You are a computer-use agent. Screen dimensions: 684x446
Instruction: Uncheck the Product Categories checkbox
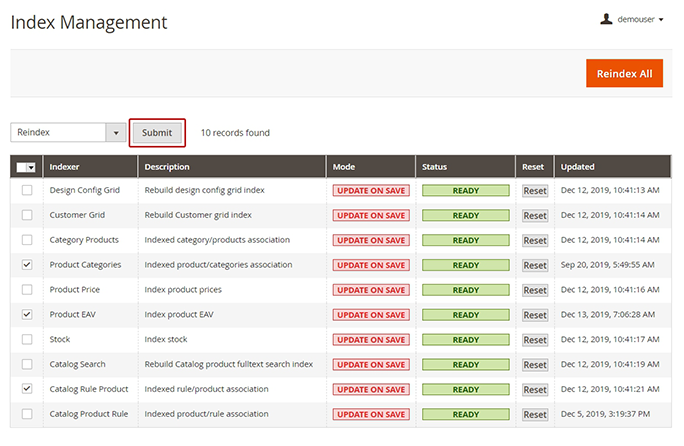[x=27, y=265]
